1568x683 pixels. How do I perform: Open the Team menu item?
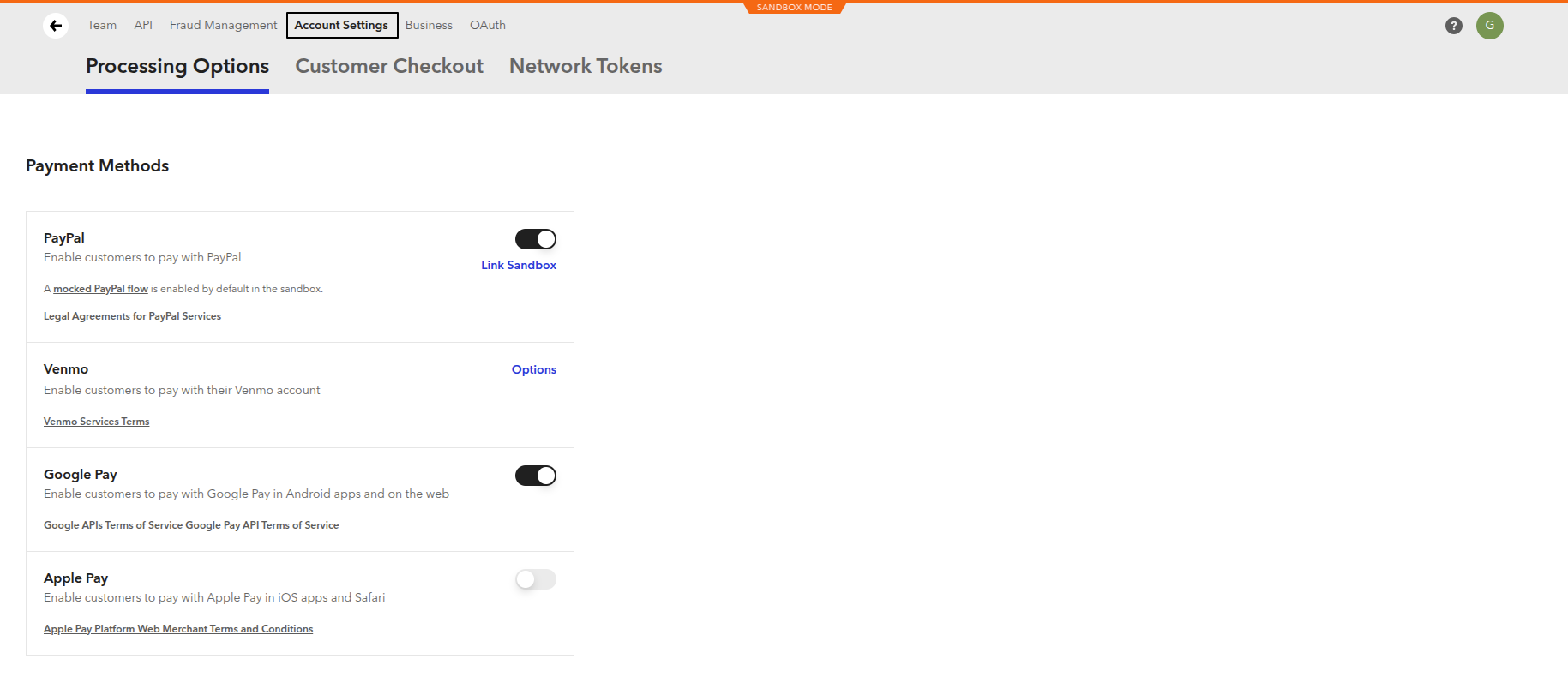pos(102,25)
